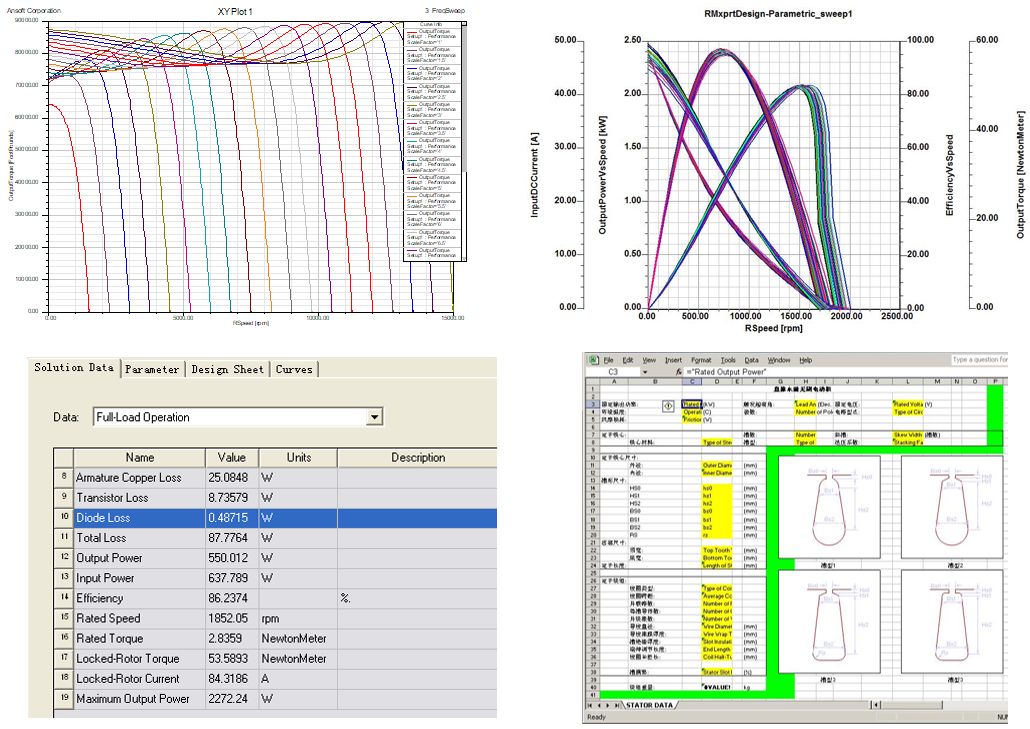Click the Name Box showing C3
This screenshot has width=1030, height=729.
tap(614, 372)
